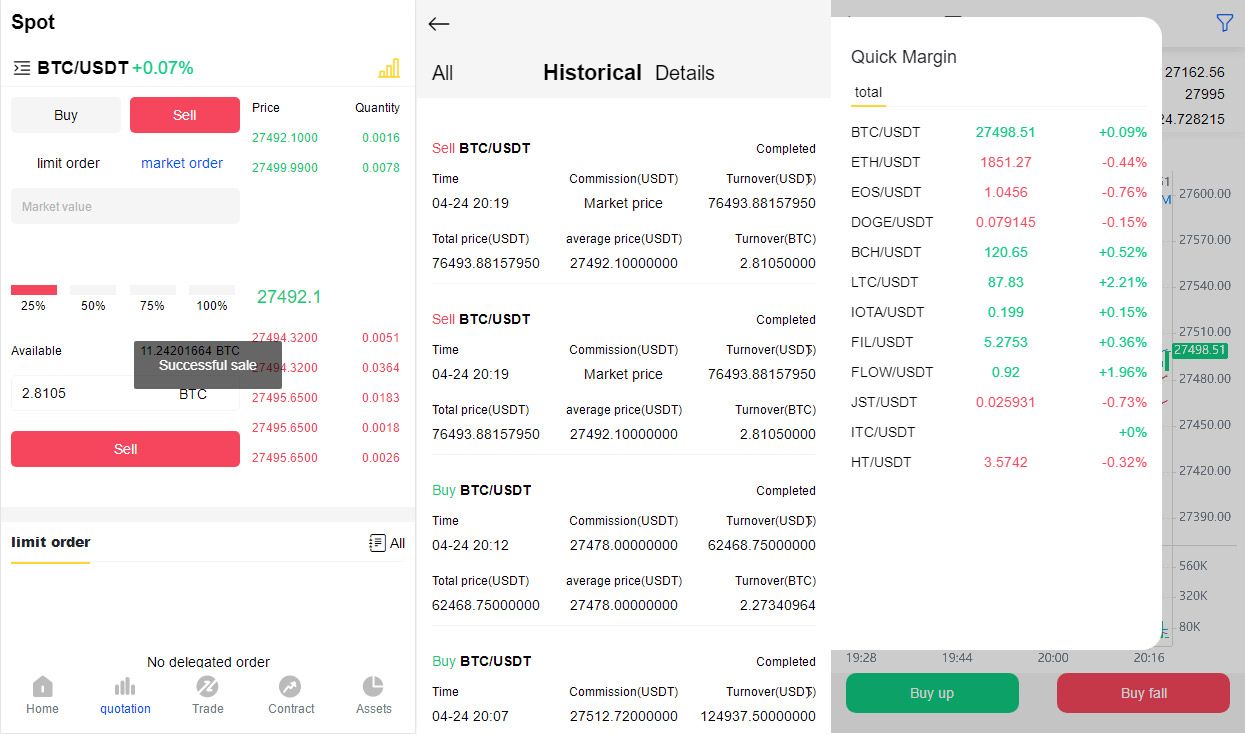This screenshot has width=1245, height=735.
Task: Open the Historical tab
Action: [x=592, y=73]
